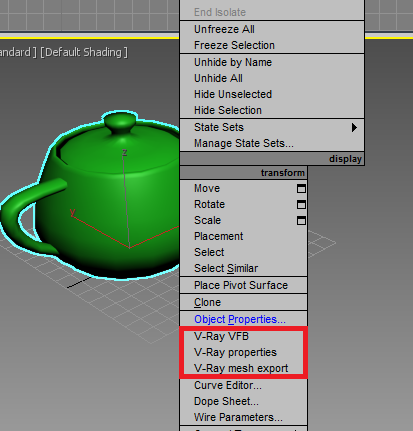This screenshot has width=413, height=431.
Task: Select the Scale transform entry
Action: coord(243,220)
